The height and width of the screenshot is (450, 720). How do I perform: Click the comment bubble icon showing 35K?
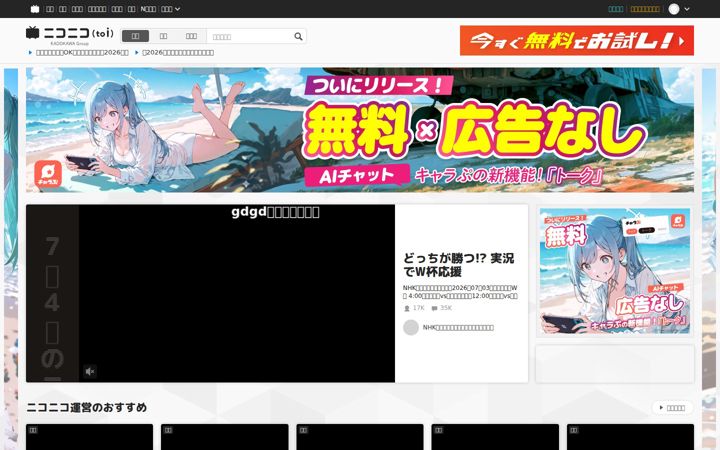(434, 309)
